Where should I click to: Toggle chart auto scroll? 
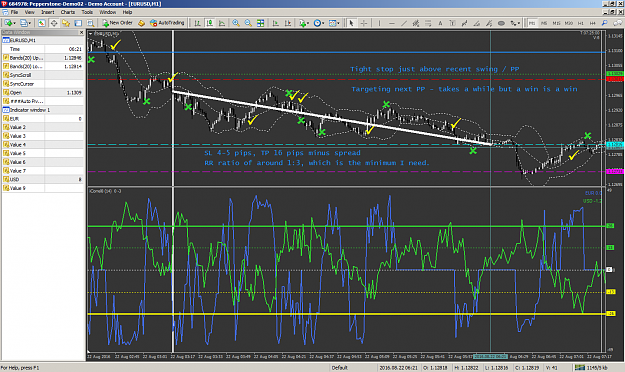pyautogui.click(x=275, y=23)
